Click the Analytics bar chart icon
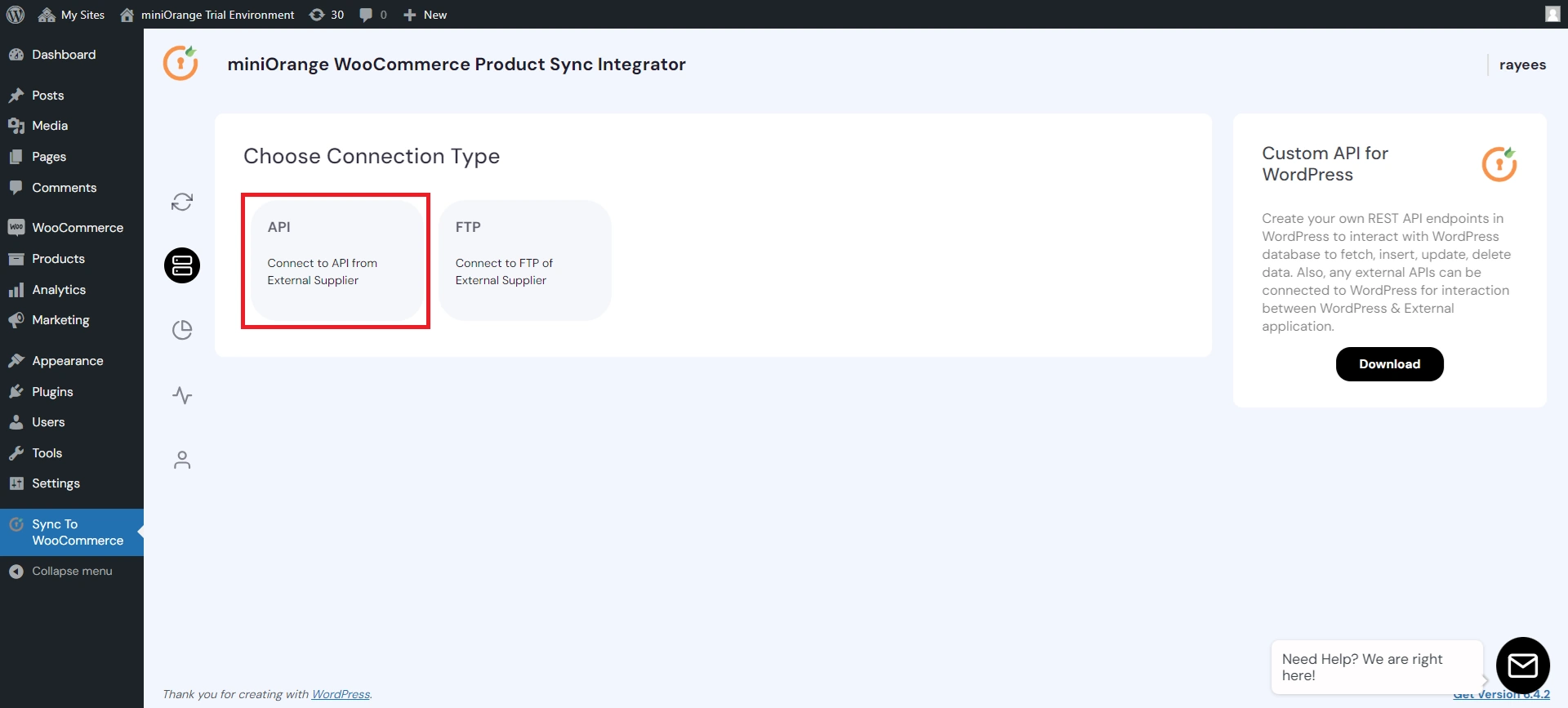This screenshot has height=708, width=1568. 16,290
